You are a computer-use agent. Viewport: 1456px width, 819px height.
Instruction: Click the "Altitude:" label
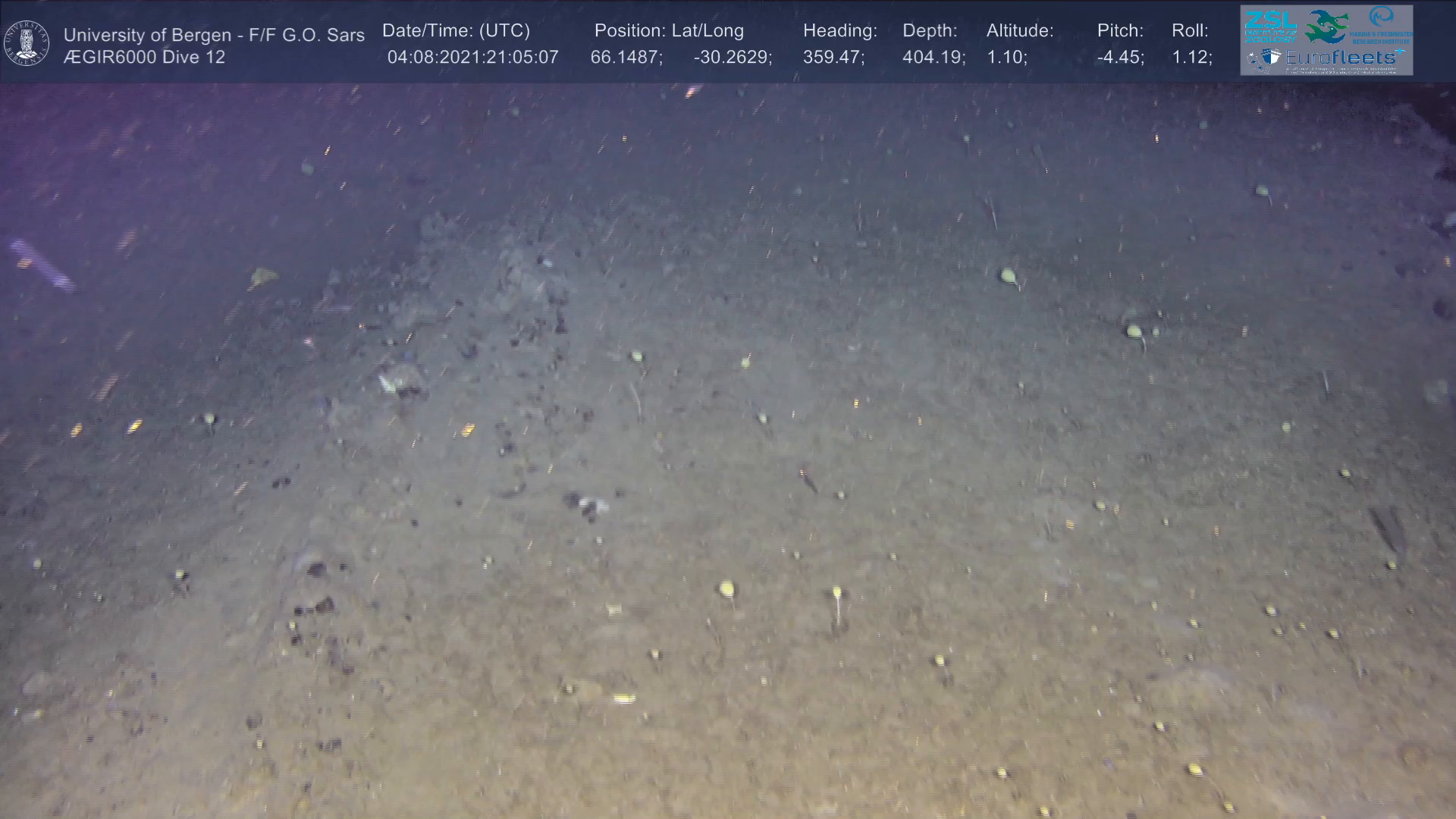(1019, 31)
